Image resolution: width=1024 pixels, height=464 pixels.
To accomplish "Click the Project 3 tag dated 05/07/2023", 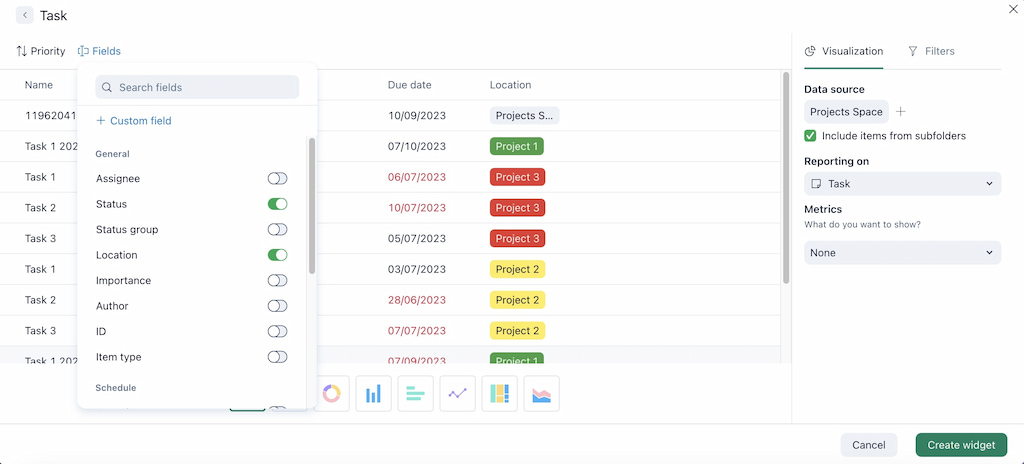I will pos(517,239).
